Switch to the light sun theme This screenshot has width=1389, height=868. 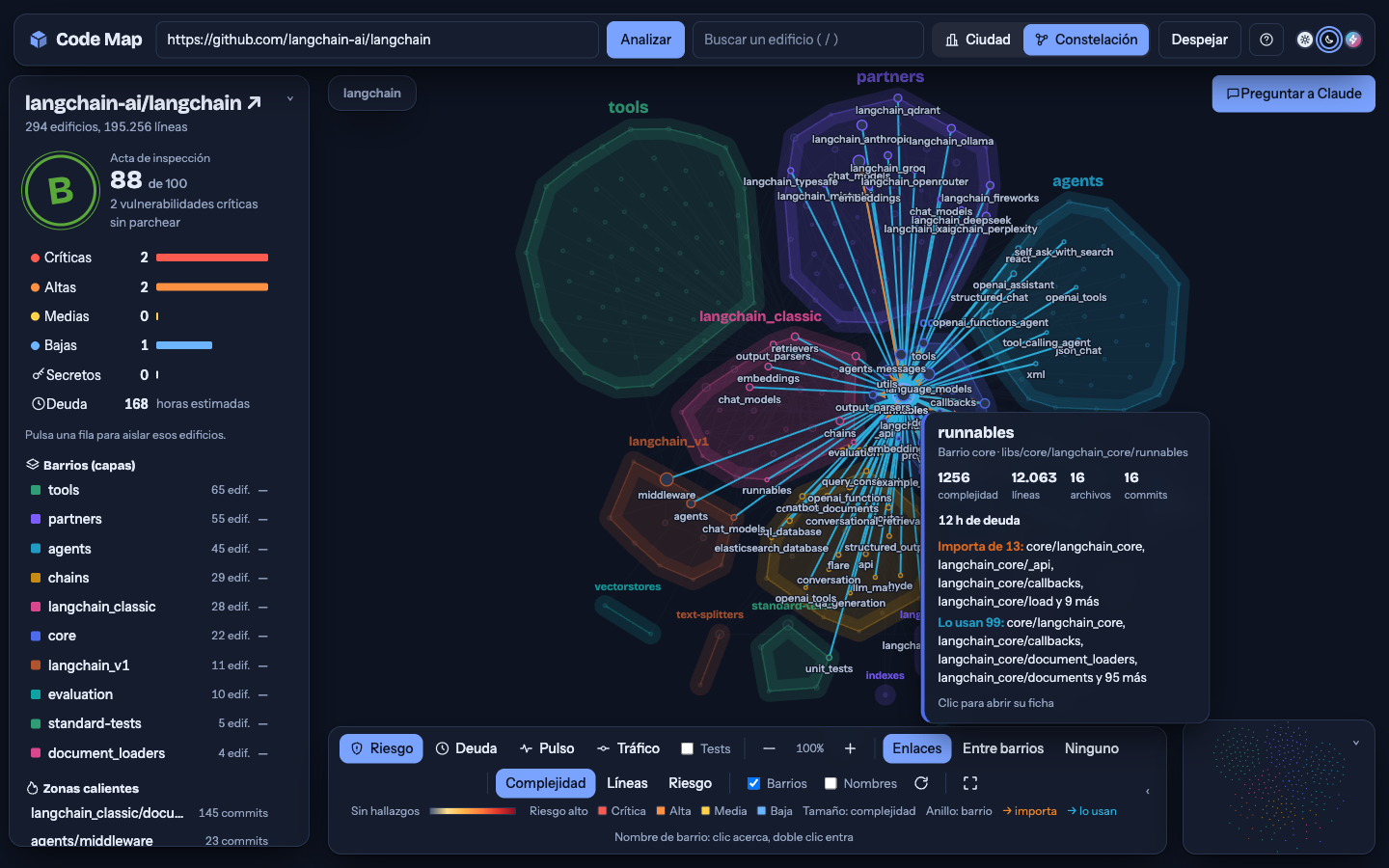pos(1305,40)
